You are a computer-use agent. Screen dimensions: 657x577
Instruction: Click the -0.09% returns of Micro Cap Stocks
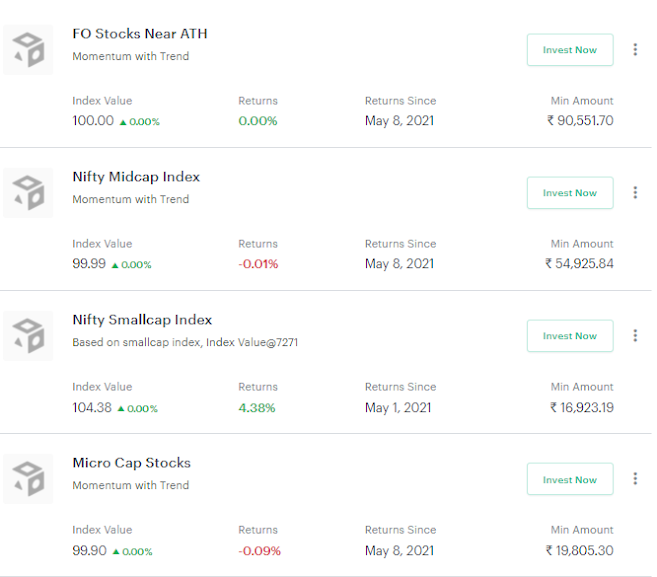click(259, 551)
